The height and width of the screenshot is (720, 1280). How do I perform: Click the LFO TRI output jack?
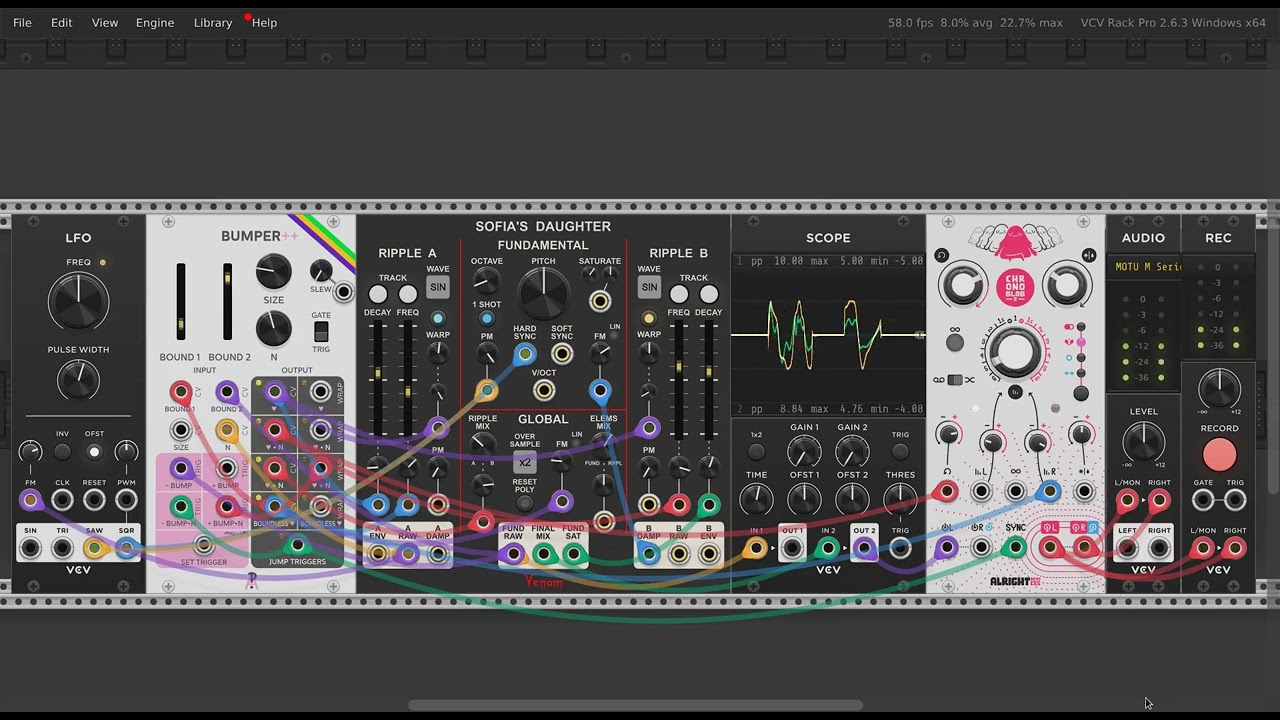[62, 548]
